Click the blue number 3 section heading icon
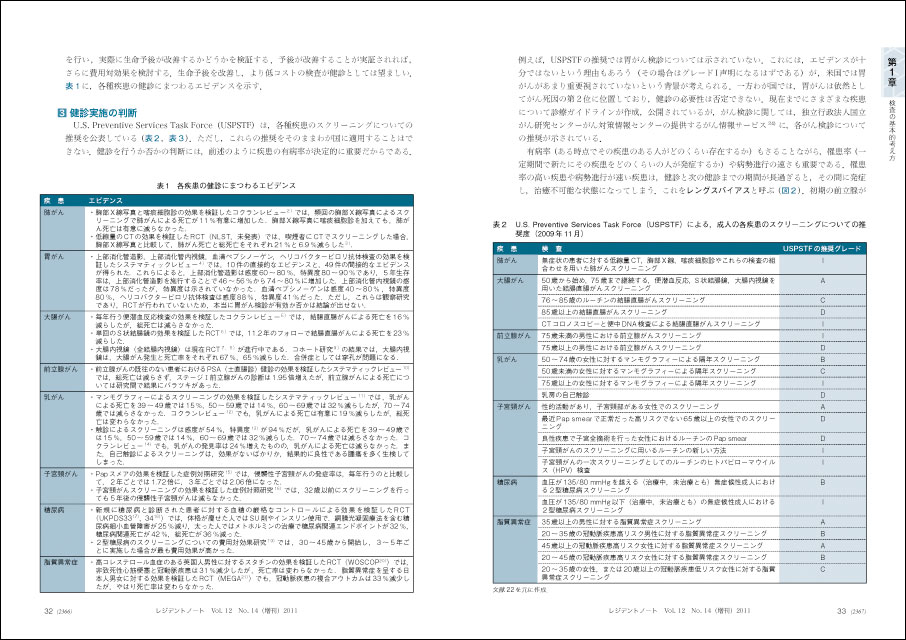Screen dimensions: 906x640 (x=61, y=112)
